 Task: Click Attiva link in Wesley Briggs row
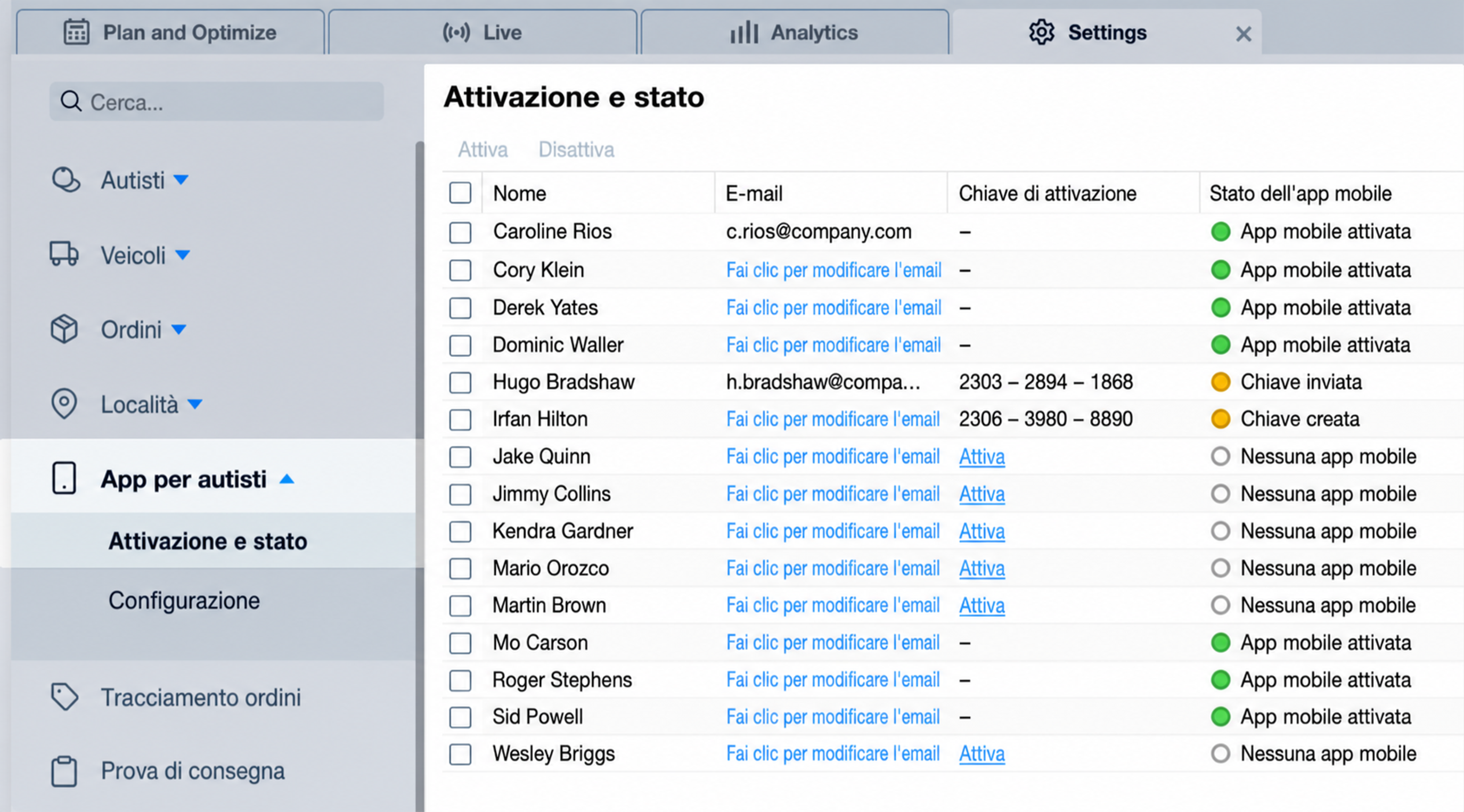(982, 754)
